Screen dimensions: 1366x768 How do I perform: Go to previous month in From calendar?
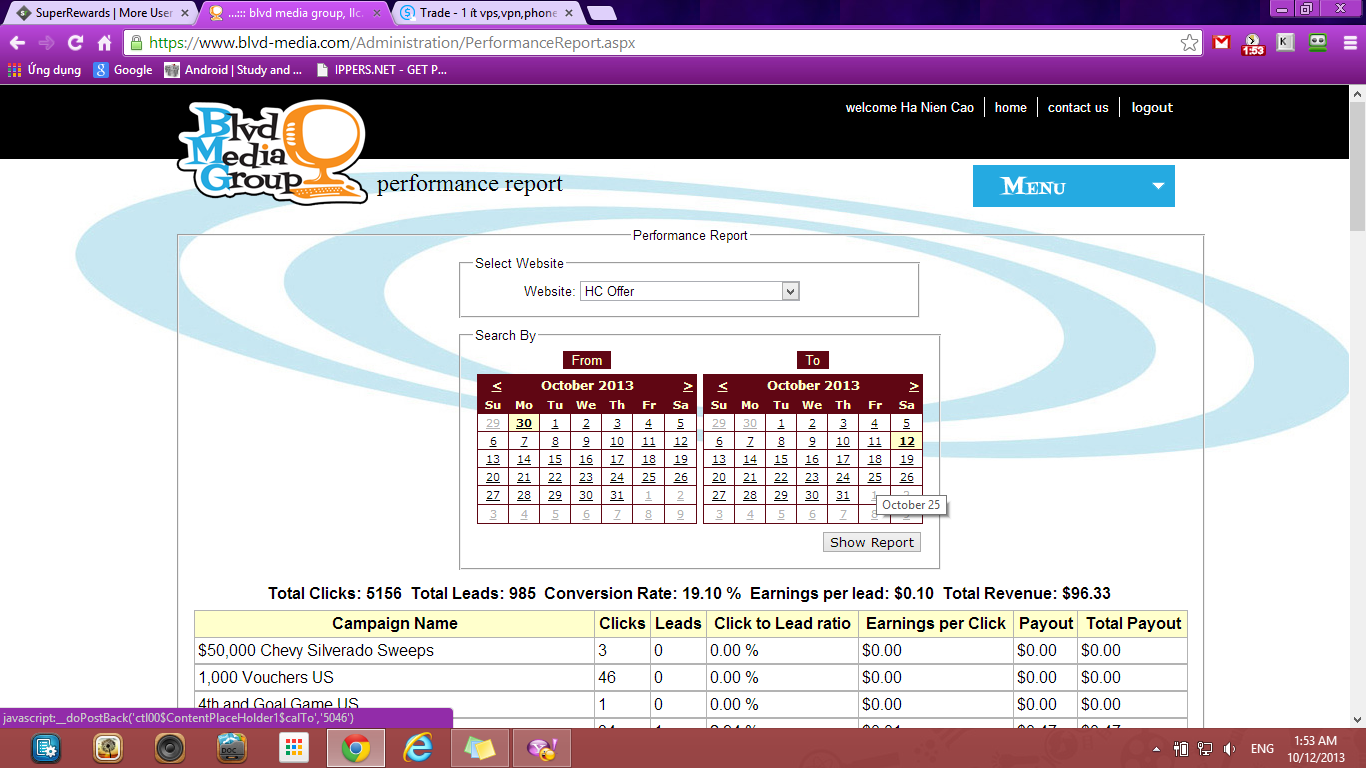[x=497, y=385]
